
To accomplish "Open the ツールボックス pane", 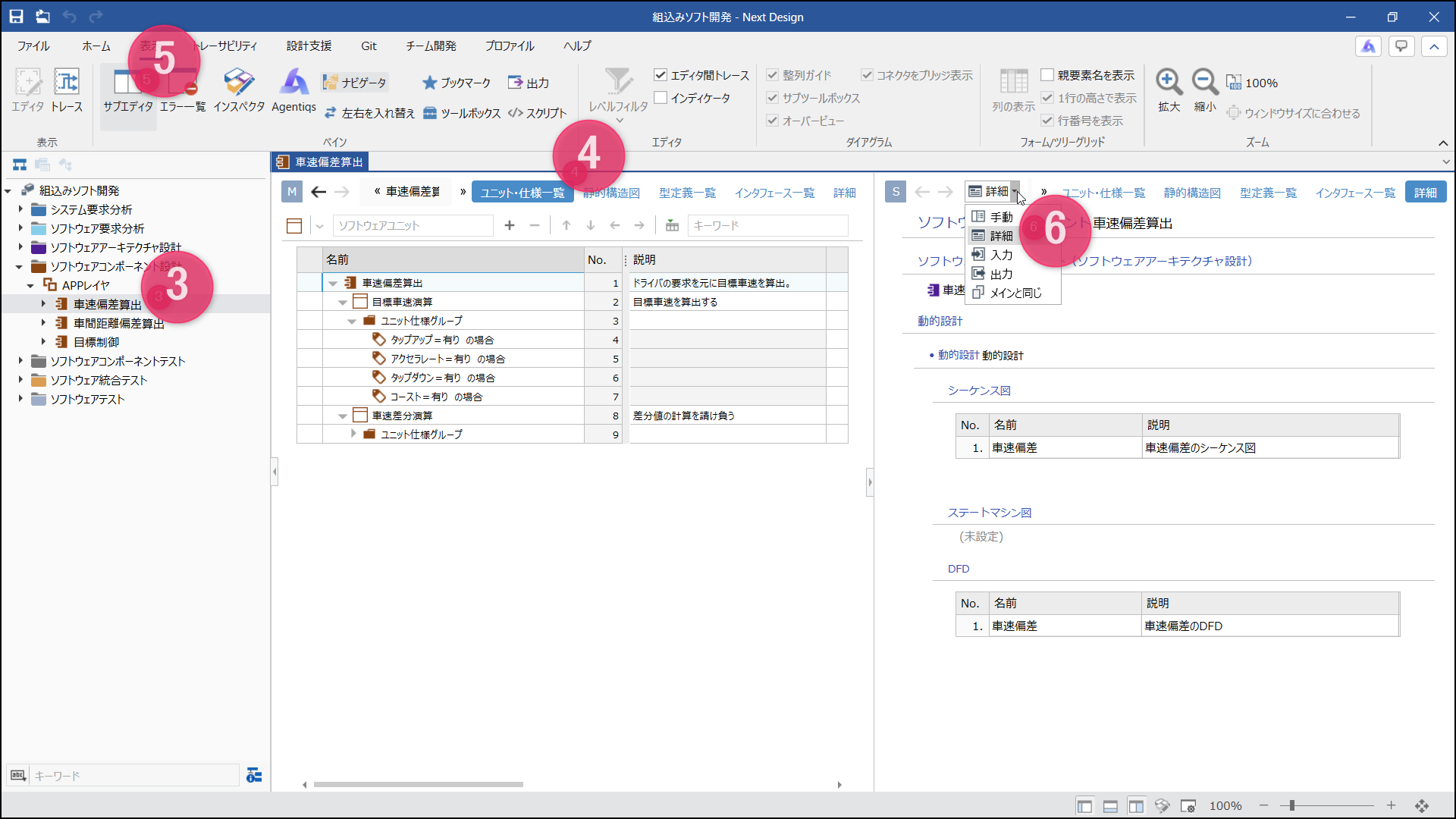I will click(462, 113).
